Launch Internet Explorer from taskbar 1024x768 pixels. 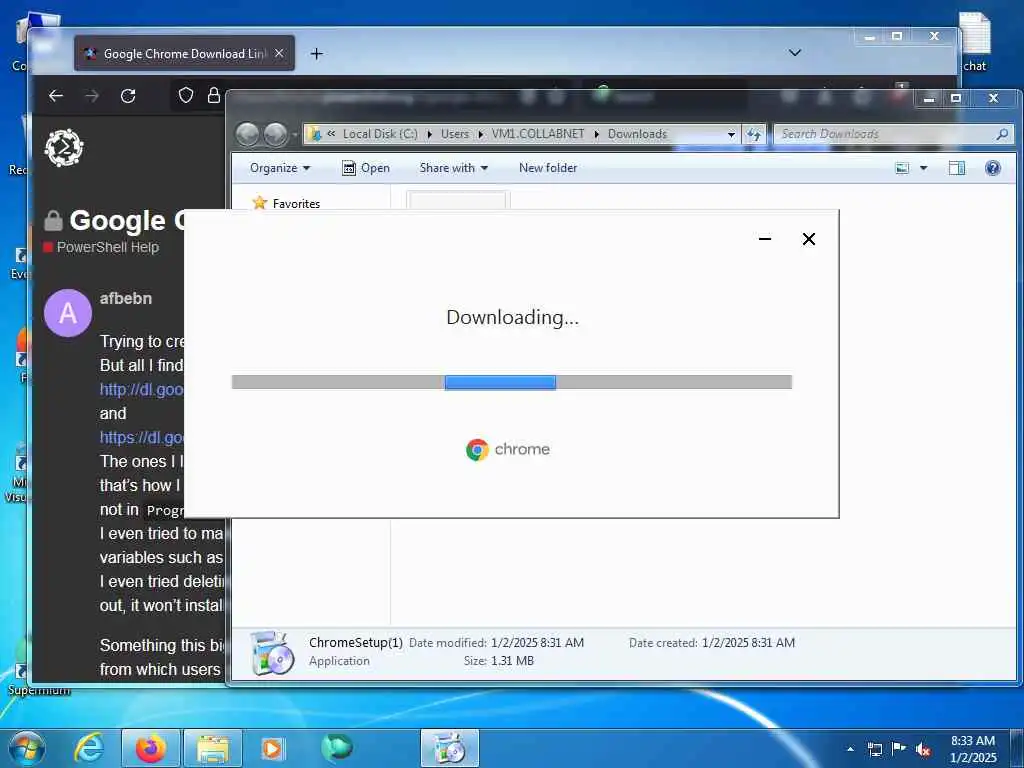(88, 748)
